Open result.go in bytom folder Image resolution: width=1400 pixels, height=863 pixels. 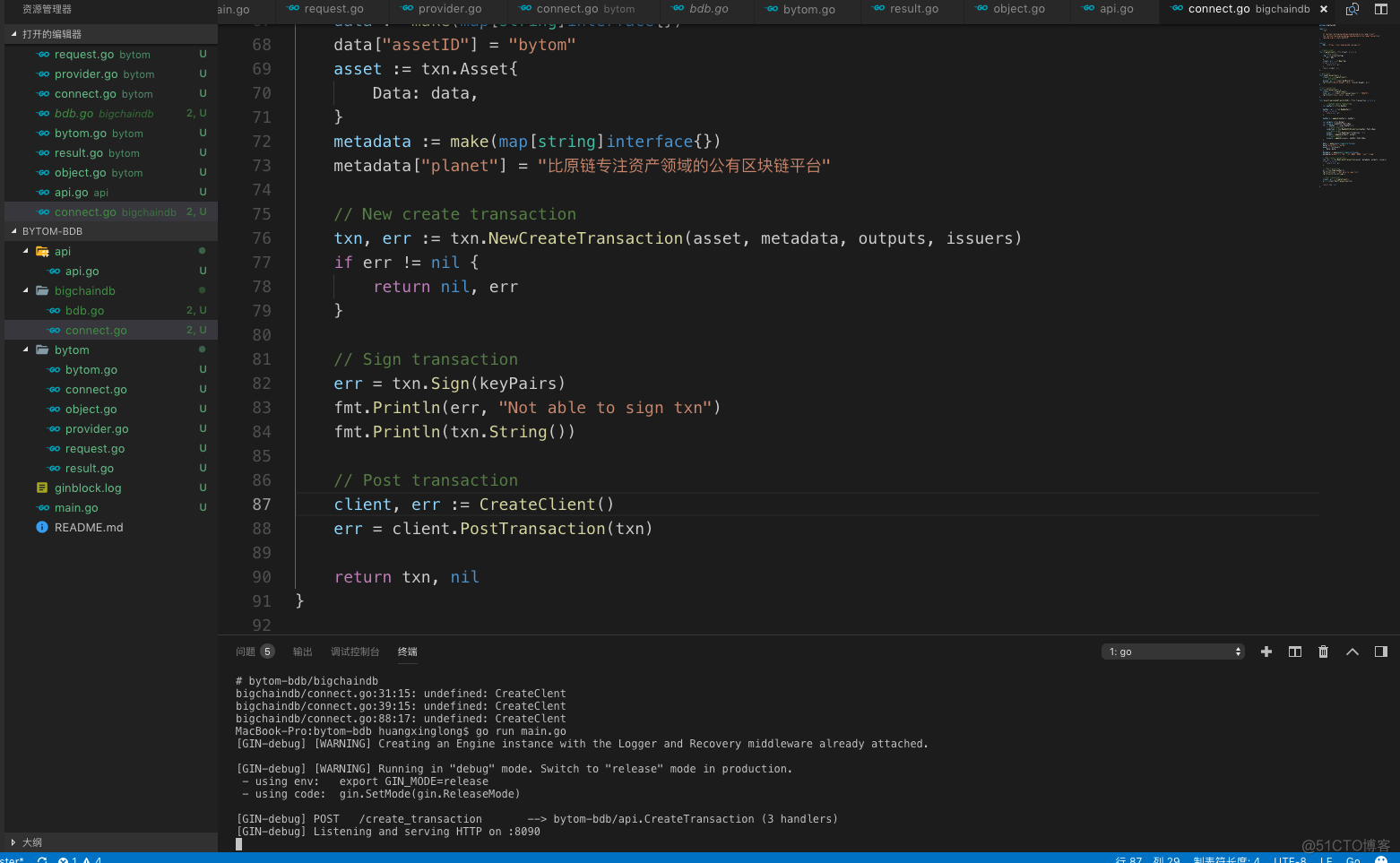tap(111, 469)
